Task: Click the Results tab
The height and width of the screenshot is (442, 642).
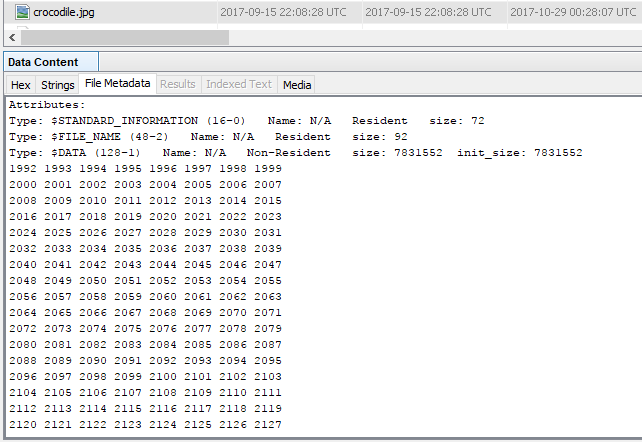Action: click(178, 84)
